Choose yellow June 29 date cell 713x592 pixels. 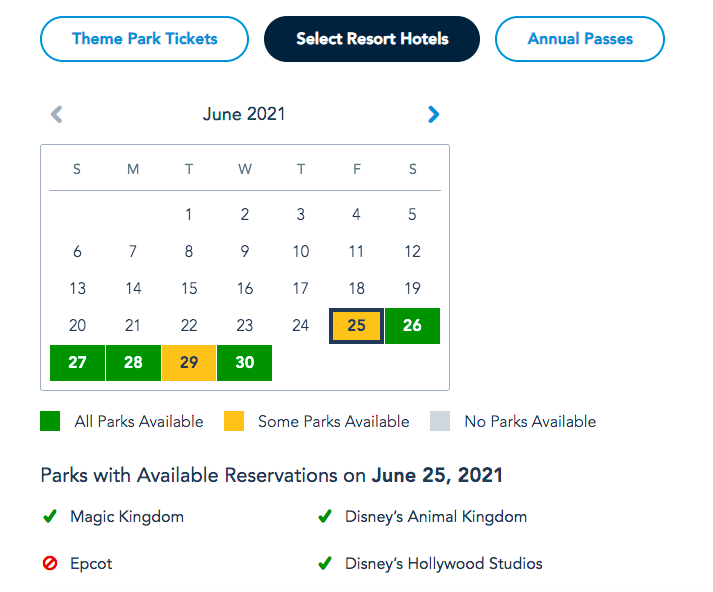pyautogui.click(x=189, y=363)
